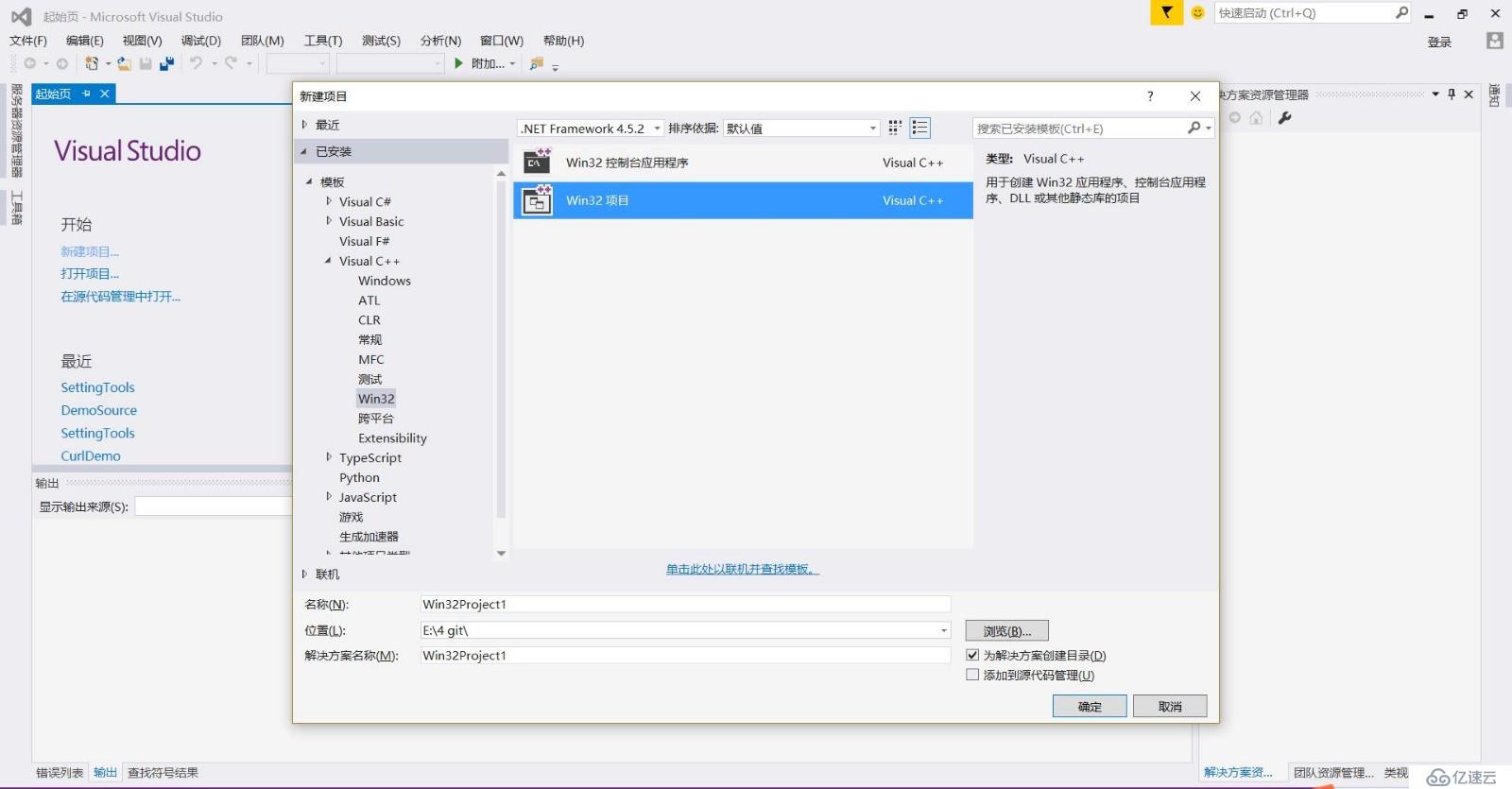This screenshot has width=1512, height=789.
Task: Click the Quick Launch magnifier icon
Action: click(x=1401, y=12)
